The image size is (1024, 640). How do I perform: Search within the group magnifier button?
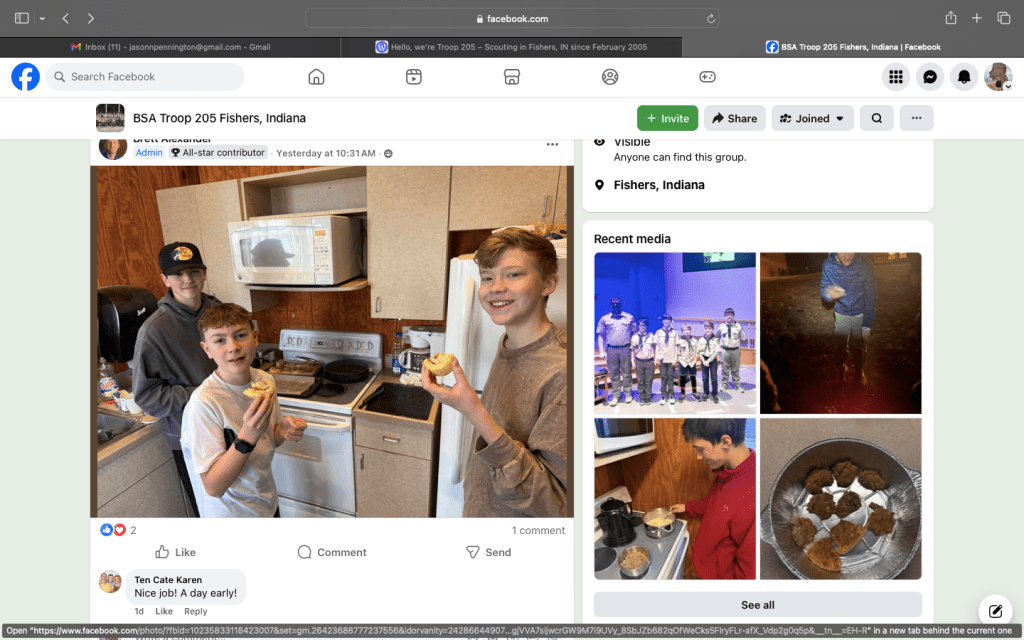click(x=876, y=118)
